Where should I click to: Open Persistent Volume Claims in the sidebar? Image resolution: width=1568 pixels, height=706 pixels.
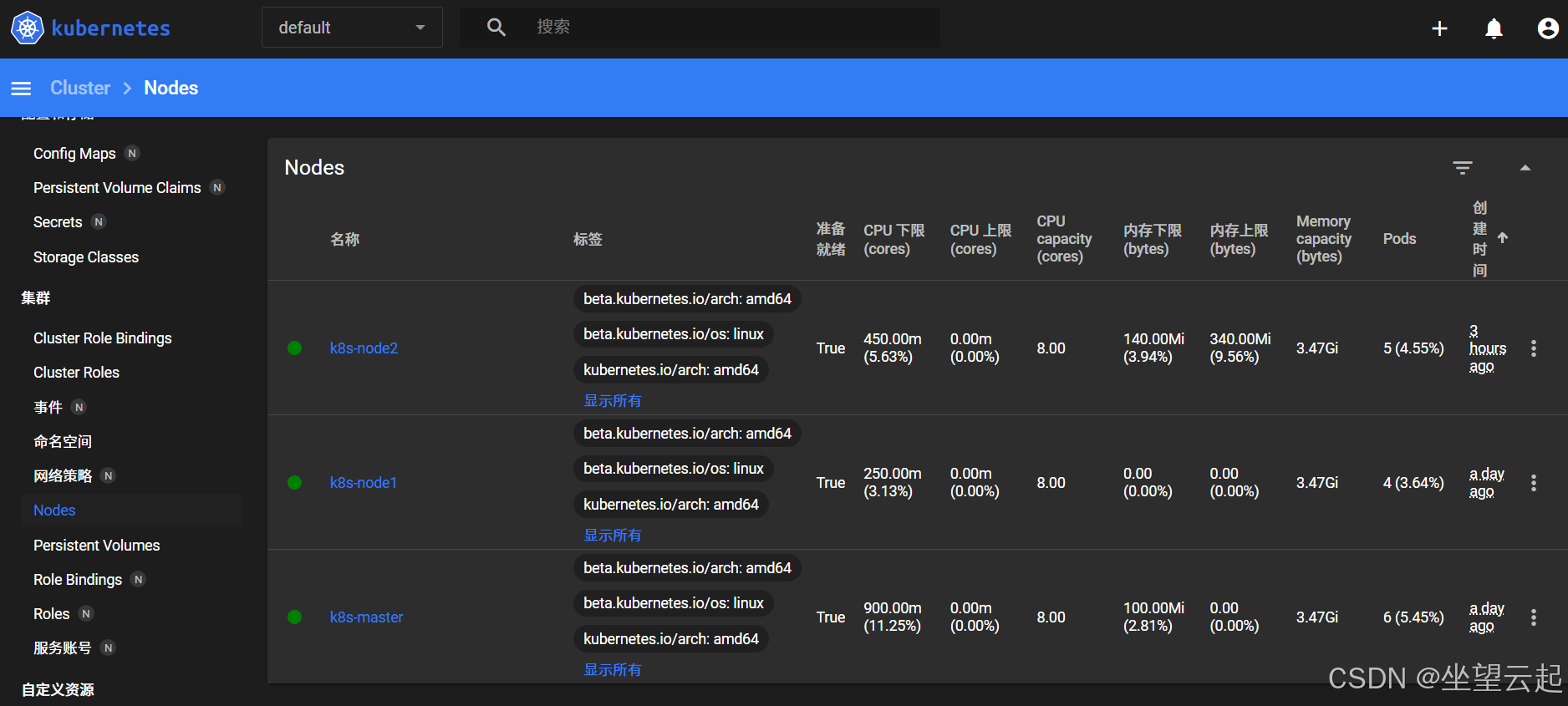117,188
